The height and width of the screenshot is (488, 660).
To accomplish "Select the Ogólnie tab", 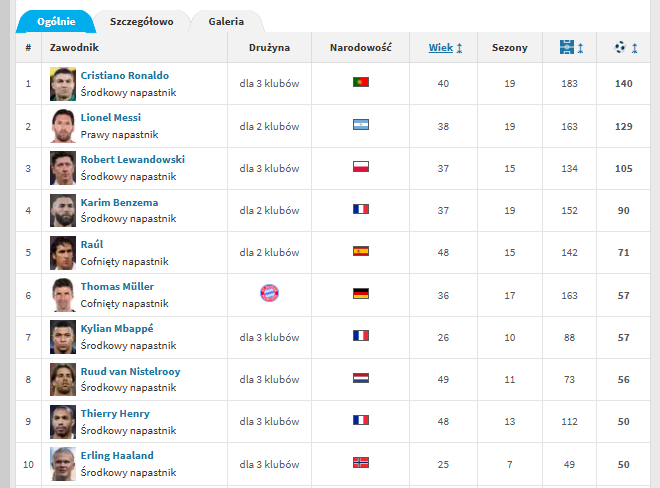I will tap(56, 21).
